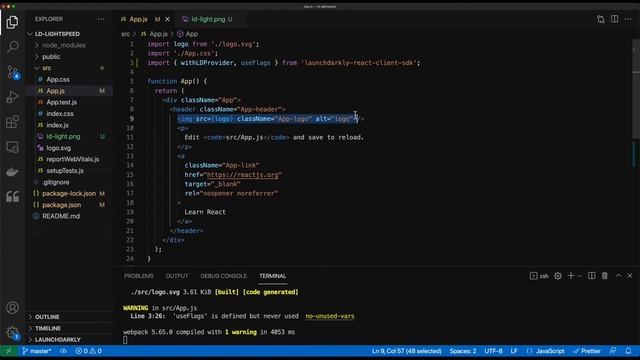
Task: Open the Search view icon
Action: tap(12, 47)
